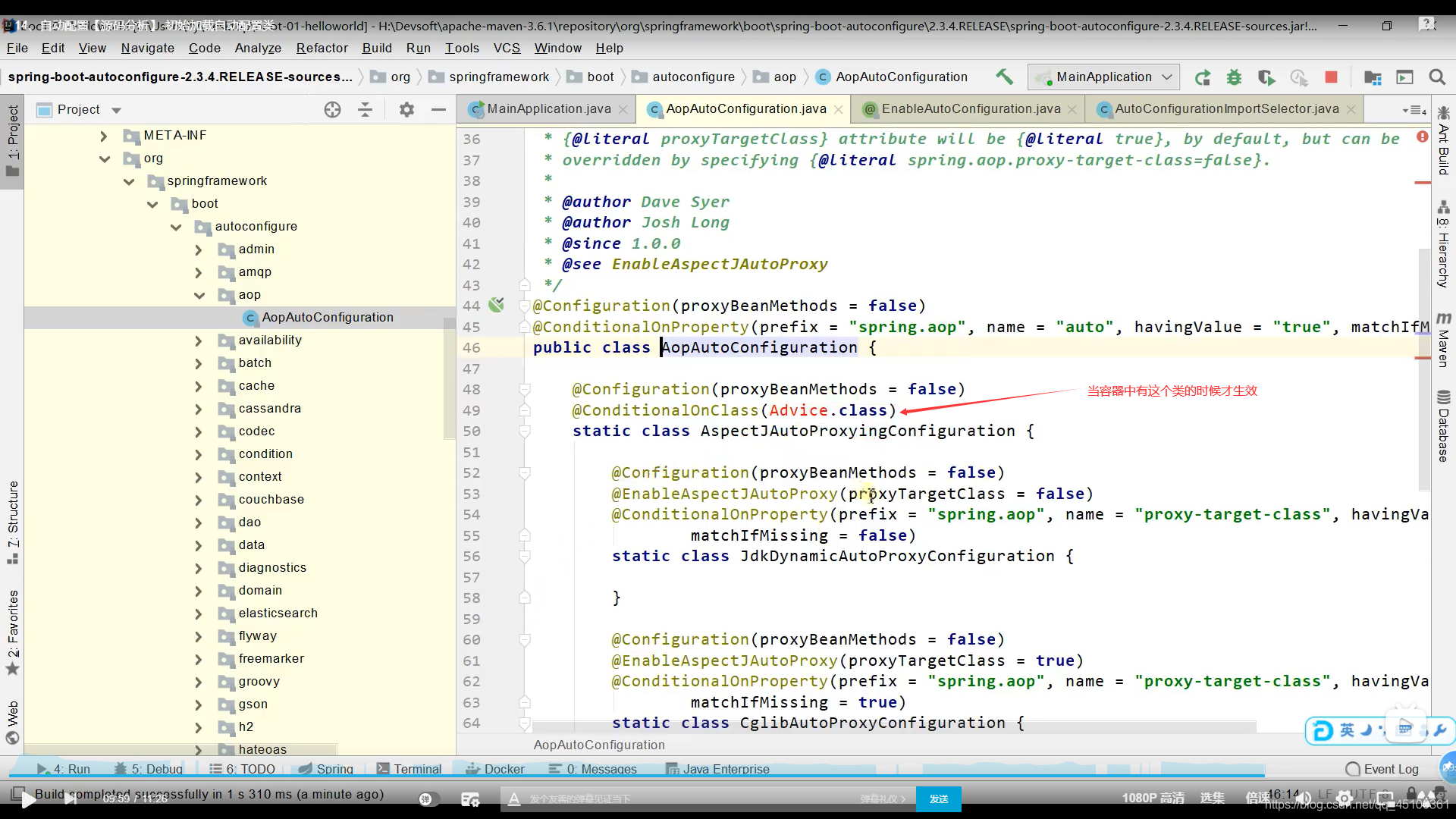Open Search Everywhere magnifier

coord(1436,77)
